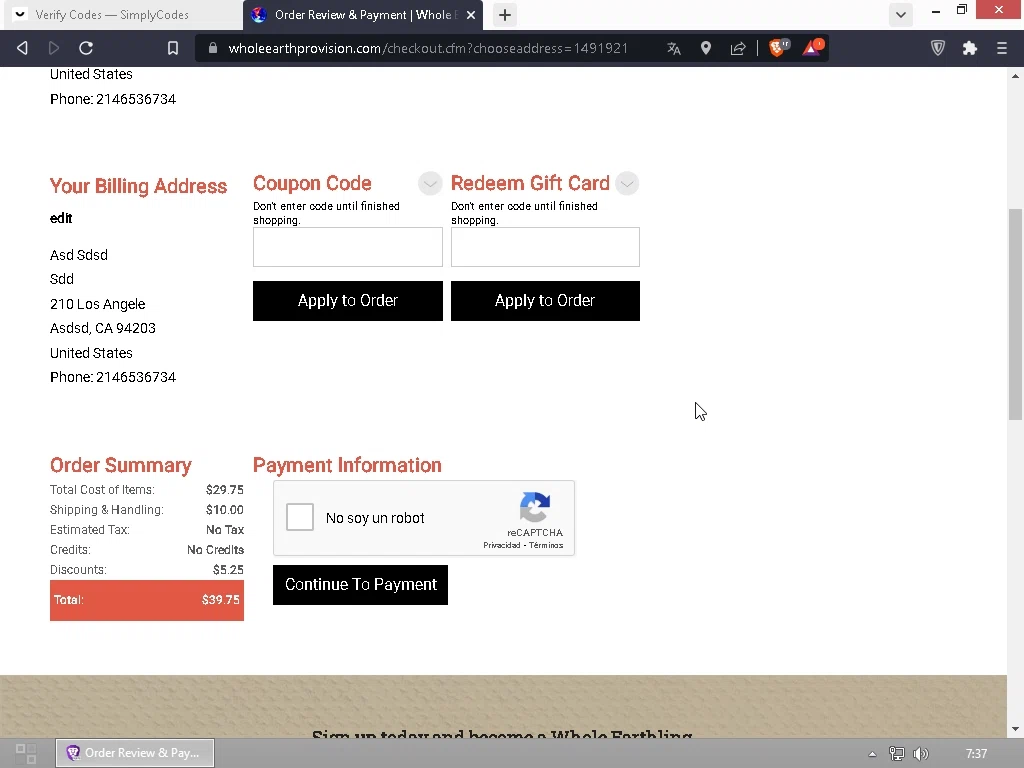Open location permission pin icon
This screenshot has height=768, width=1024.
[706, 48]
